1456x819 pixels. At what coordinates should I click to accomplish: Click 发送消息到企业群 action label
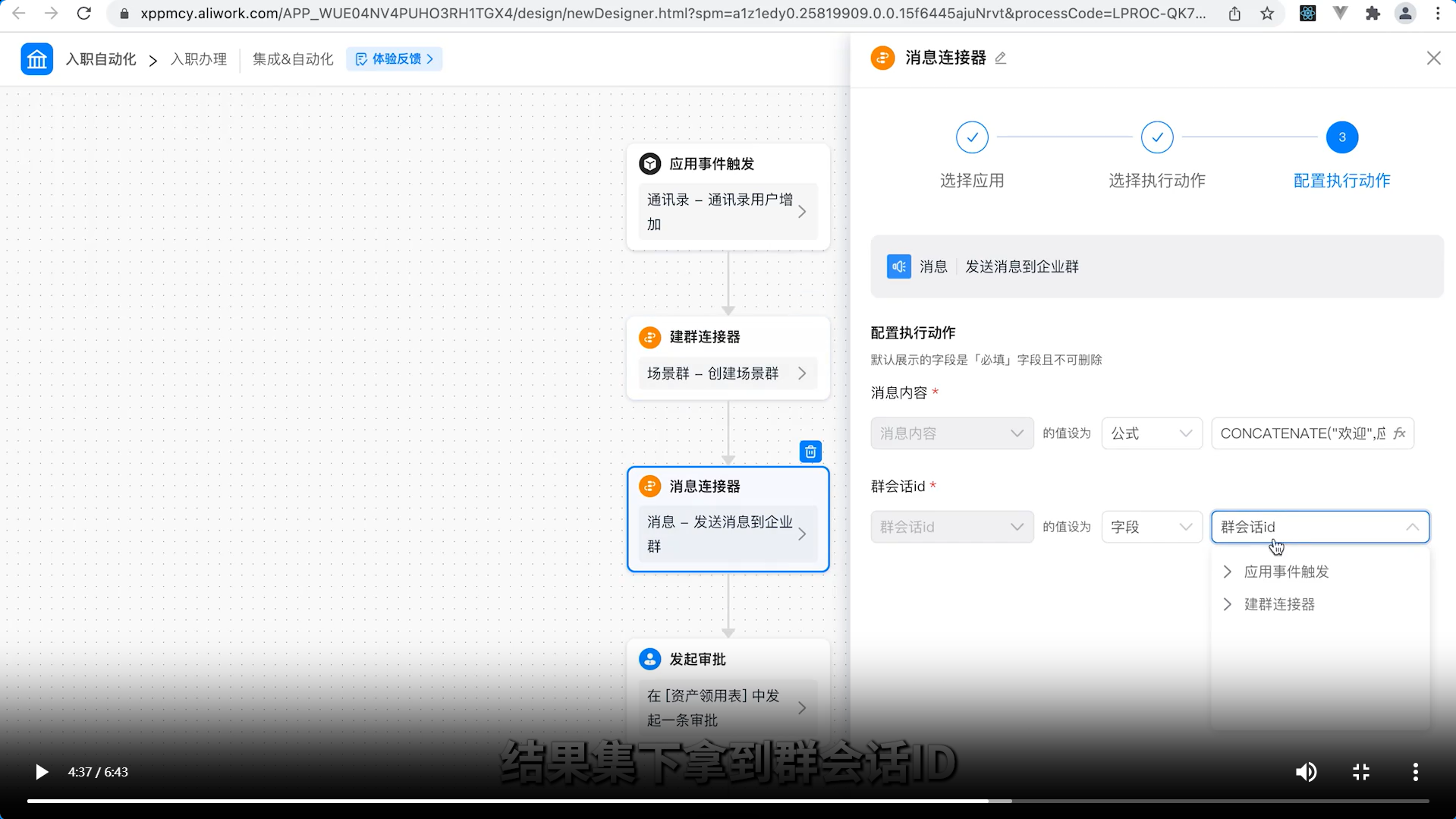[x=1021, y=267]
